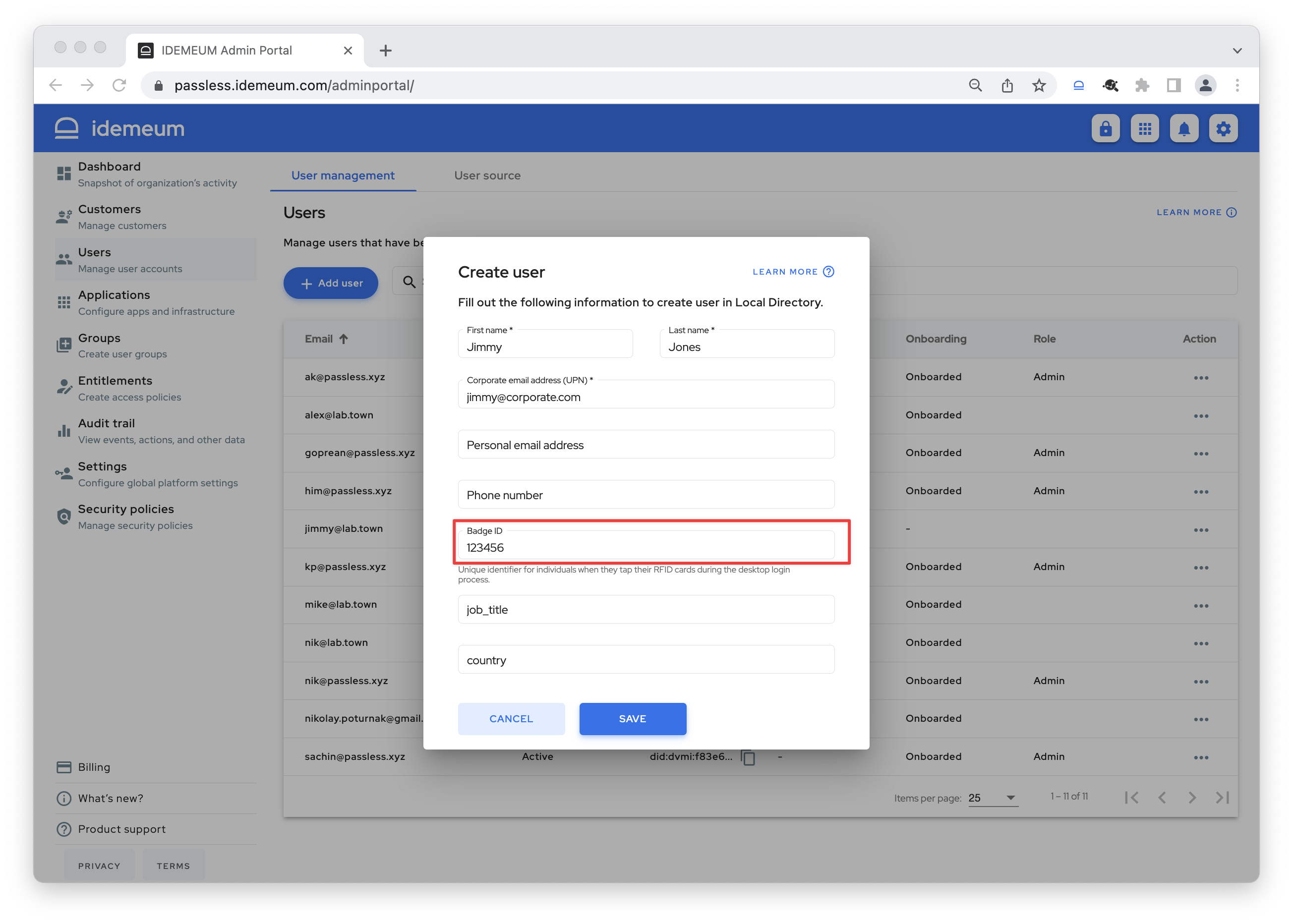Sort users table by Email column
The width and height of the screenshot is (1293, 924).
click(326, 339)
